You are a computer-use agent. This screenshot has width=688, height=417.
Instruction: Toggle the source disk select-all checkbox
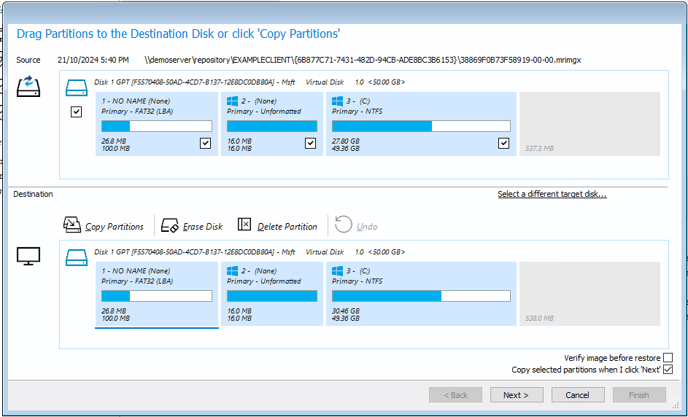(x=76, y=112)
